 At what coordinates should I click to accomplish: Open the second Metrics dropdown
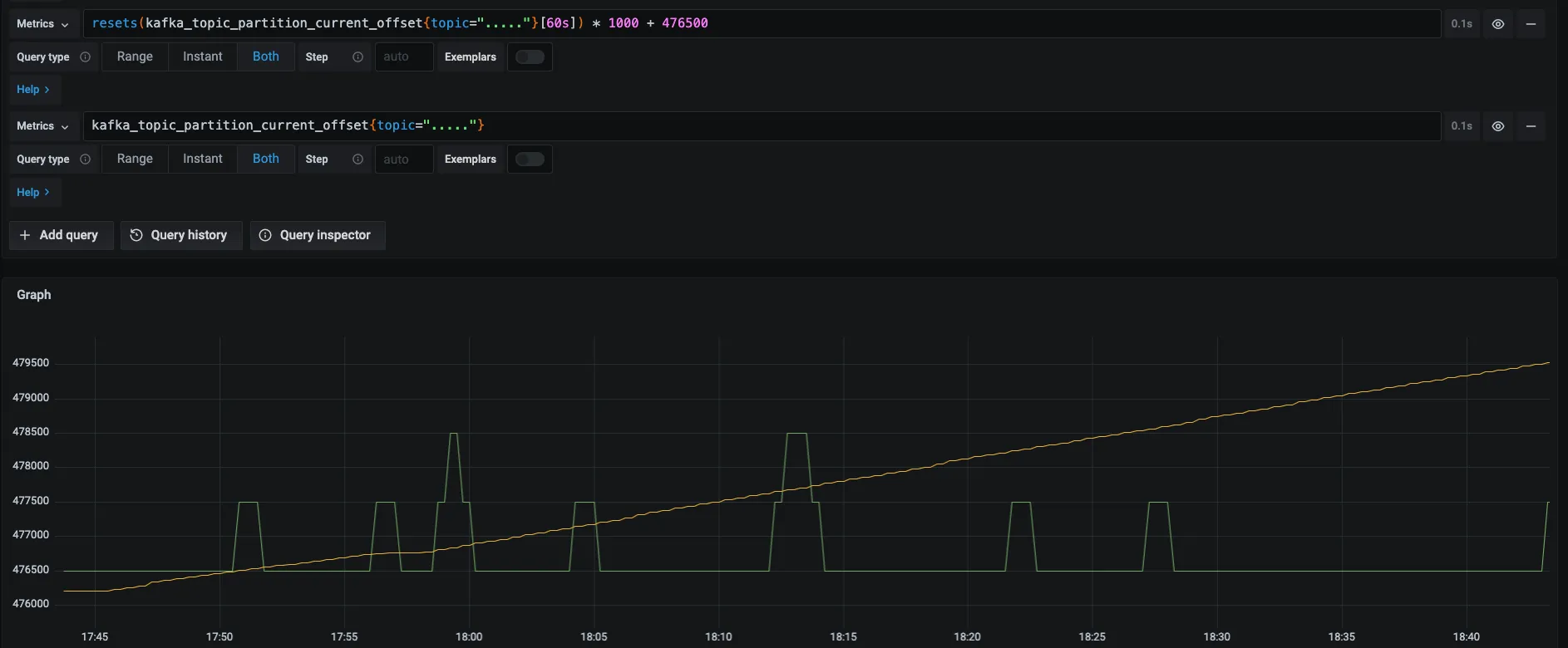43,126
